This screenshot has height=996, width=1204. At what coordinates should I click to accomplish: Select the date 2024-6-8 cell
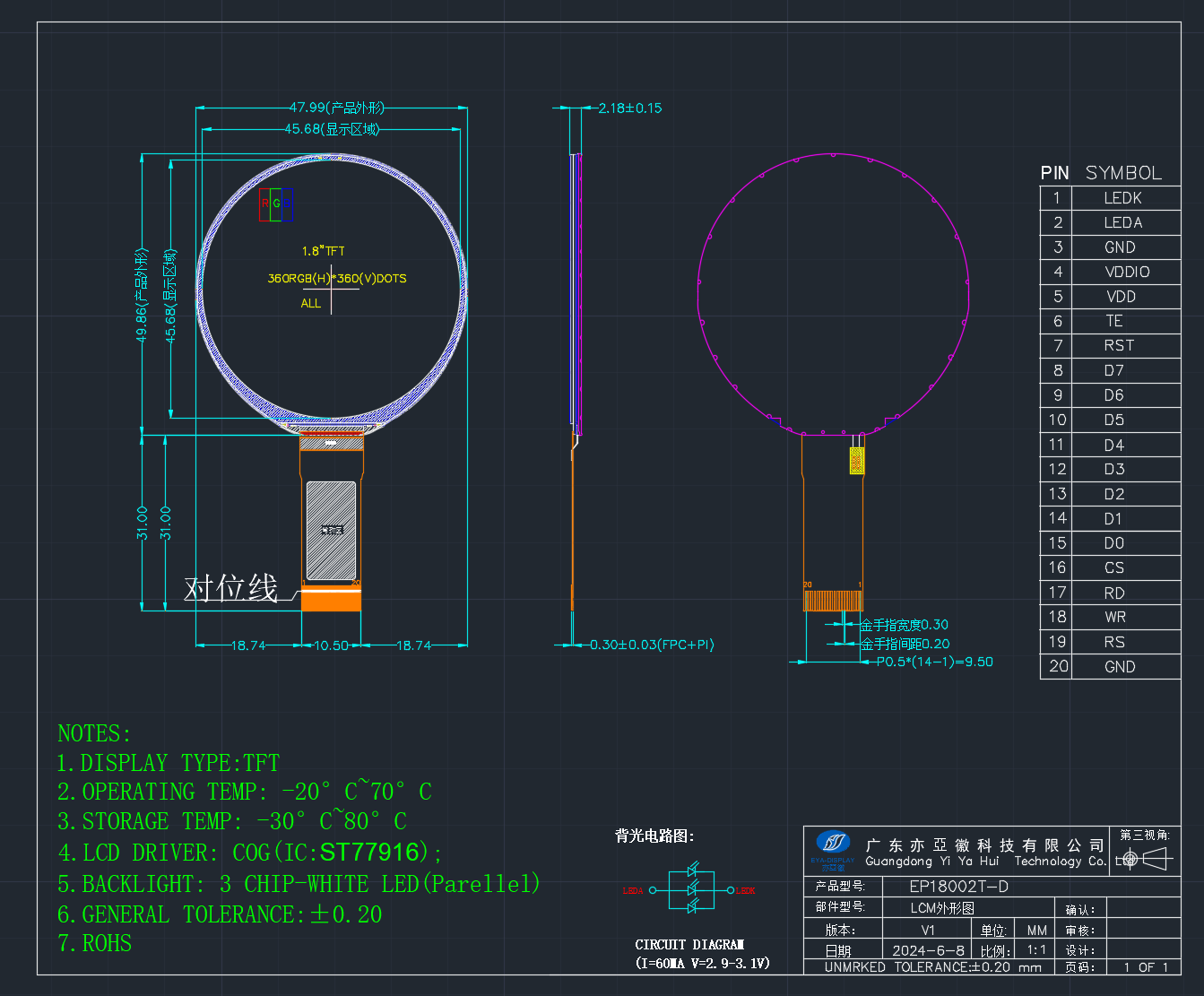click(x=929, y=950)
